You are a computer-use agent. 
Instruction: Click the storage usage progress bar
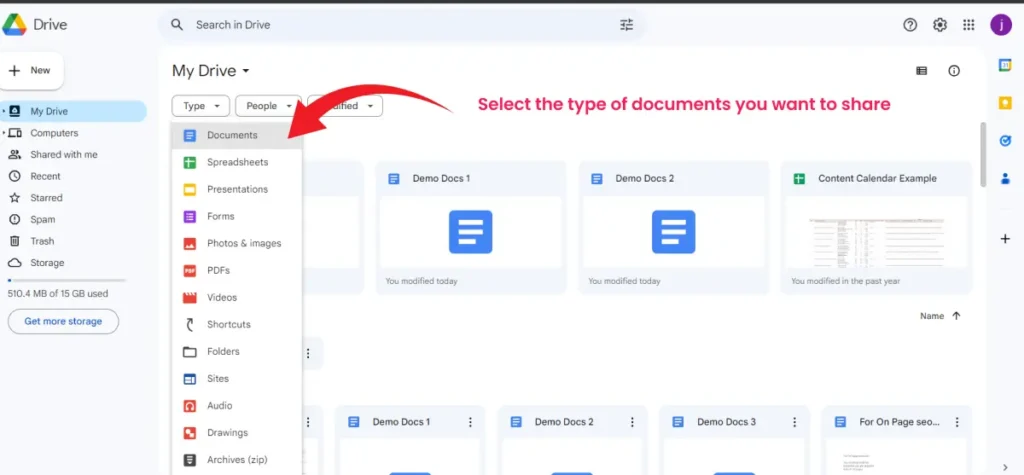pos(66,280)
